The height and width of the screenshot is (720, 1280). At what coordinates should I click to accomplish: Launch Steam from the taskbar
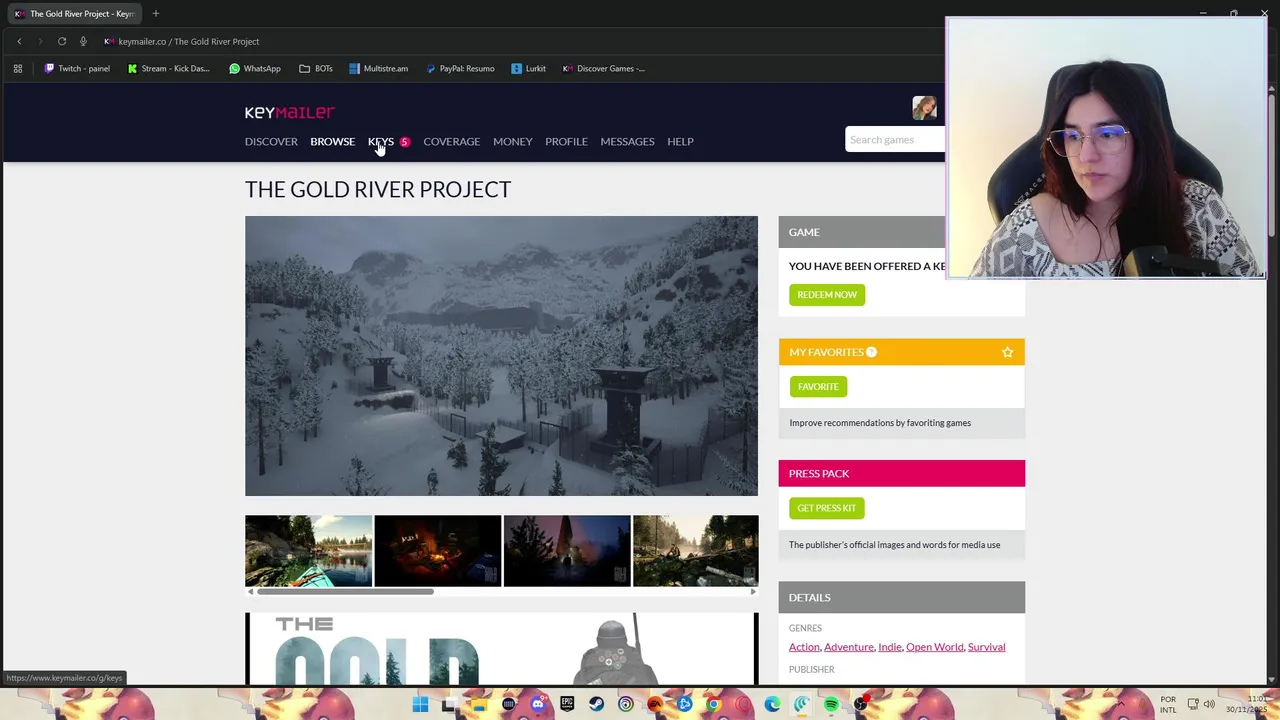(596, 705)
